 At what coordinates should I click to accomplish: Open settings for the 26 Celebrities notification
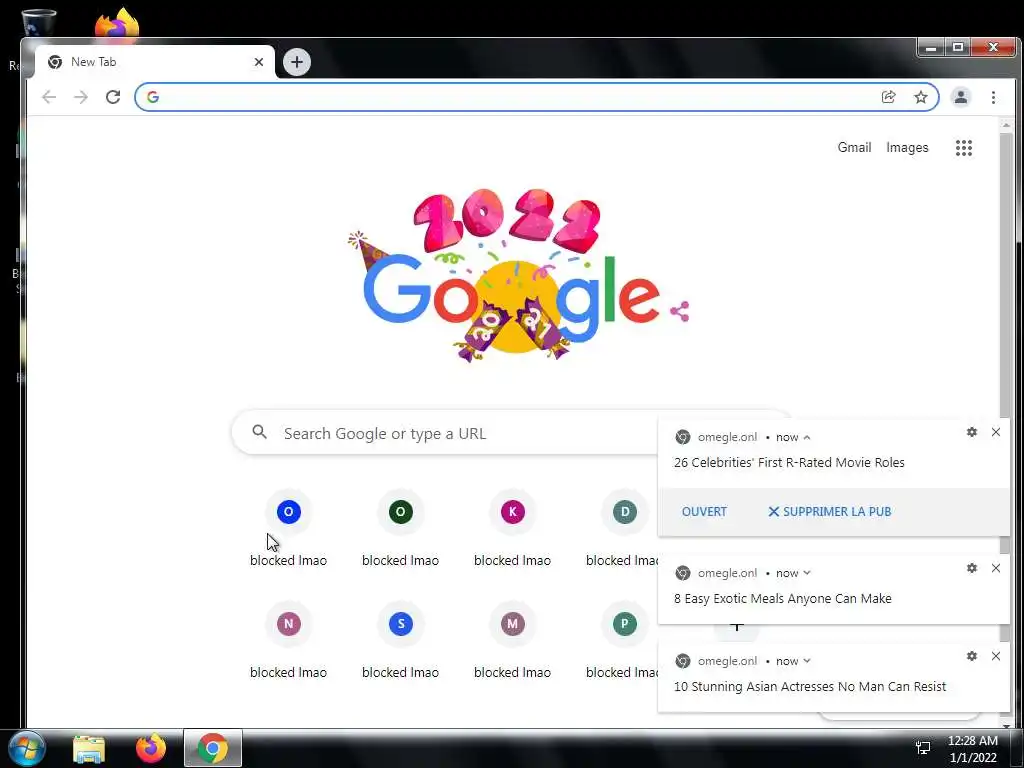click(x=972, y=432)
